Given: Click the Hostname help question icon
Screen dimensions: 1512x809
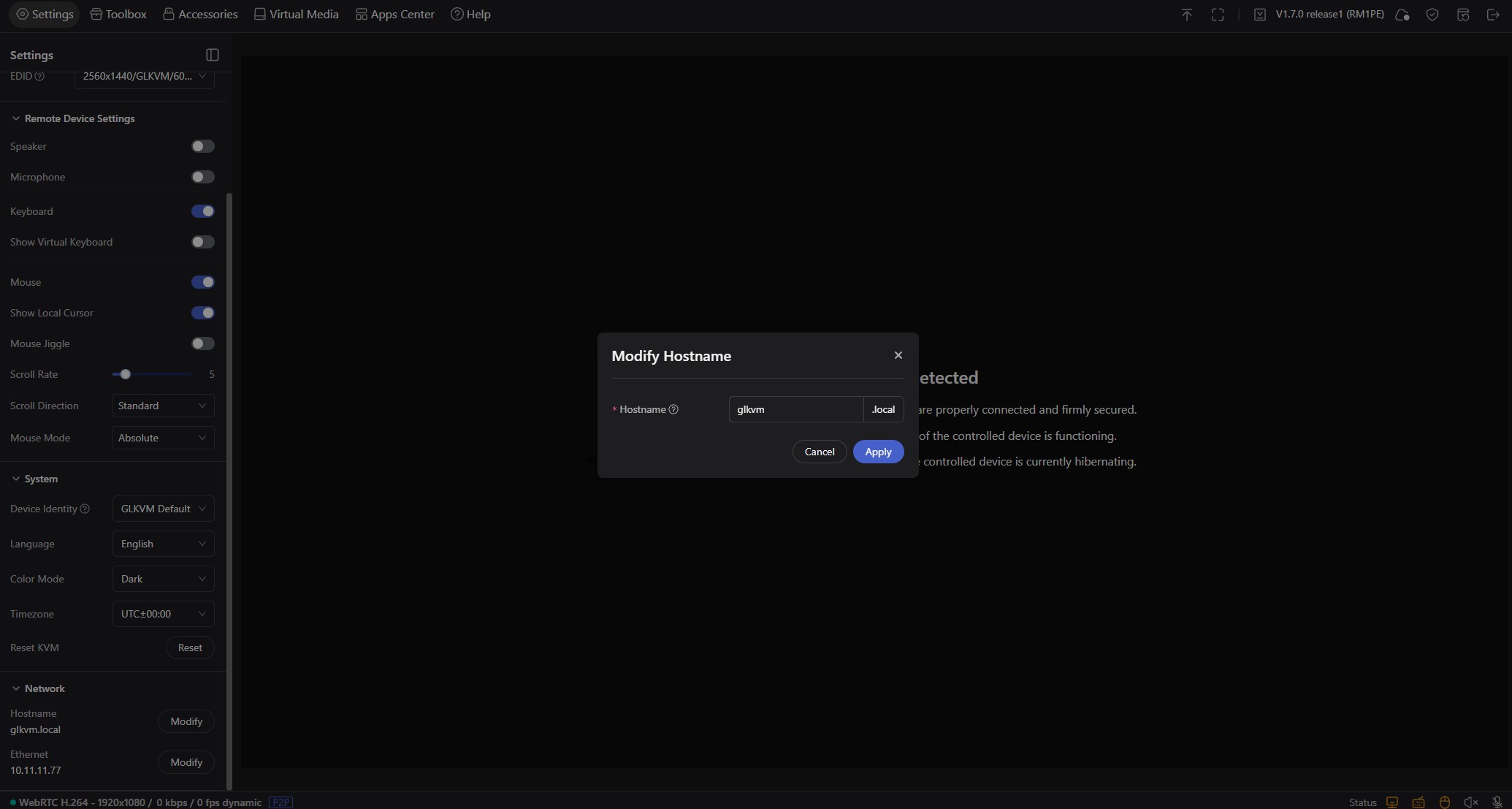Looking at the screenshot, I should click(673, 409).
